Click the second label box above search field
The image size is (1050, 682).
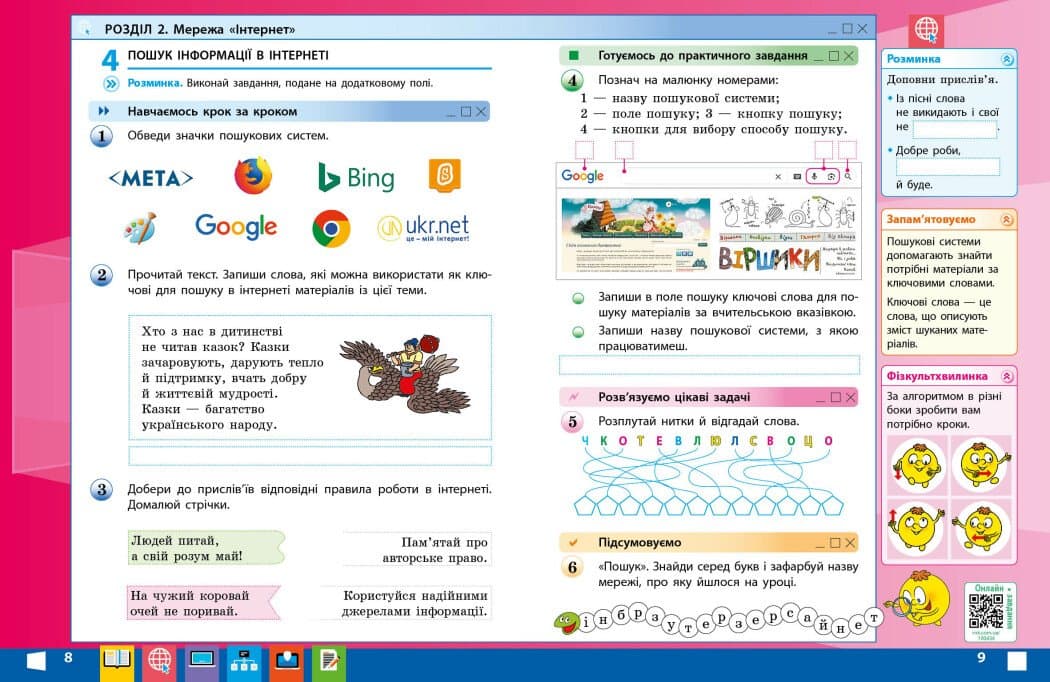coord(624,149)
